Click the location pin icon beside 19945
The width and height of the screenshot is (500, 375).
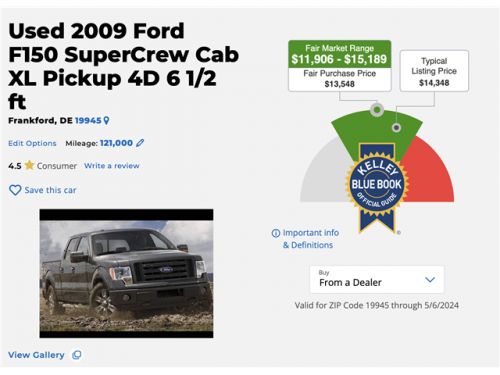pos(106,120)
